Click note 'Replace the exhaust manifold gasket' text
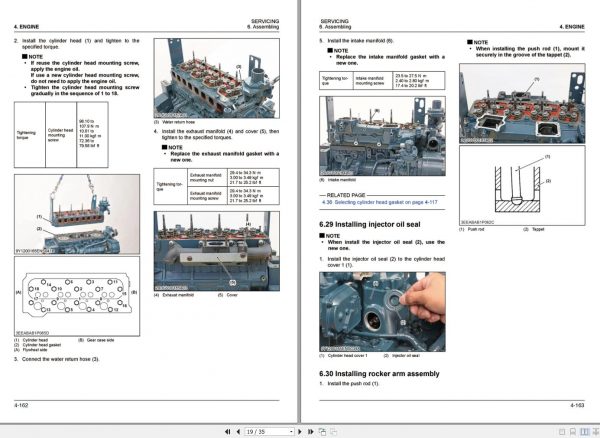Image resolution: width=600 pixels, height=438 pixels. (225, 157)
